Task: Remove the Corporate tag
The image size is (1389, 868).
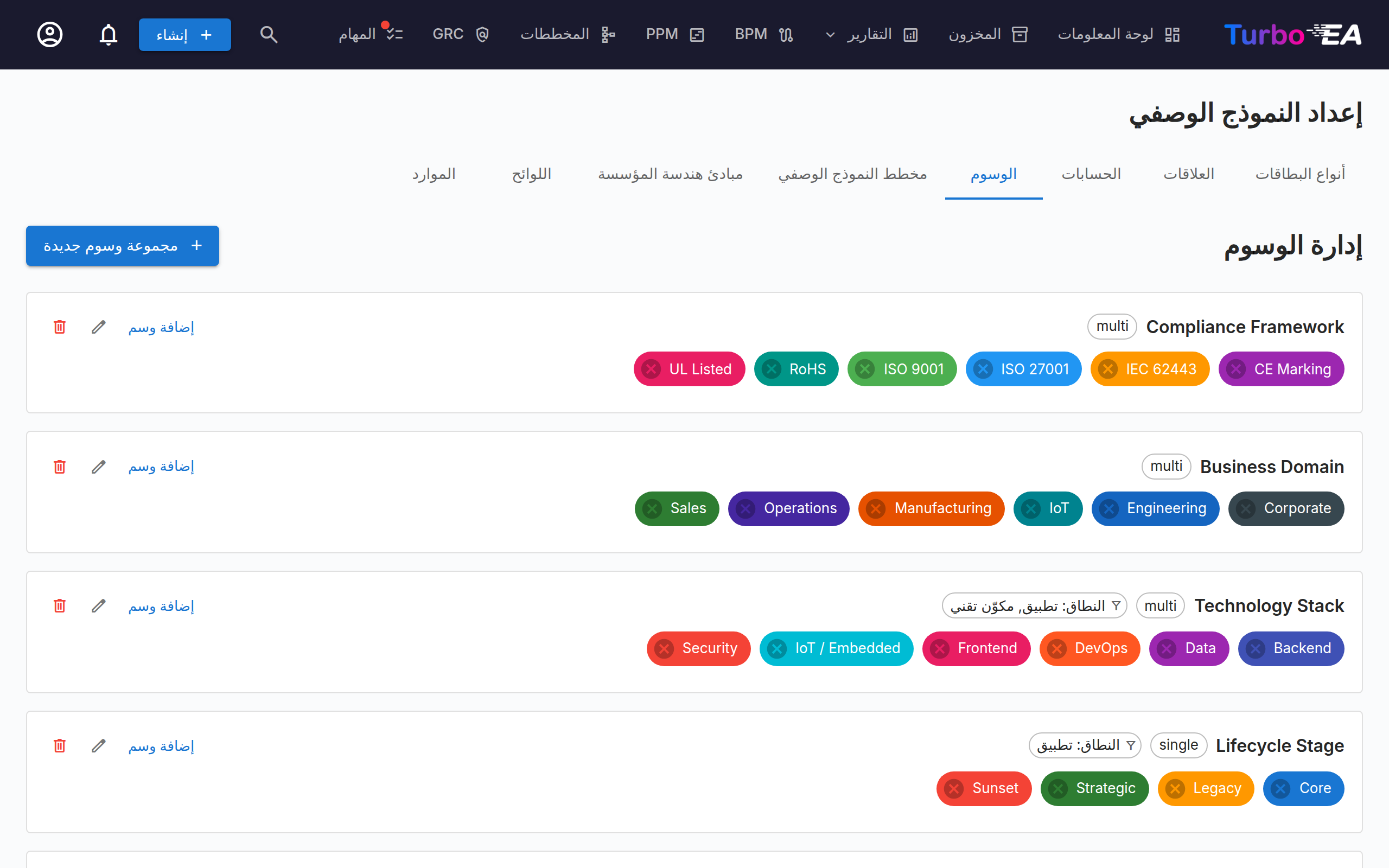Action: [x=1246, y=509]
